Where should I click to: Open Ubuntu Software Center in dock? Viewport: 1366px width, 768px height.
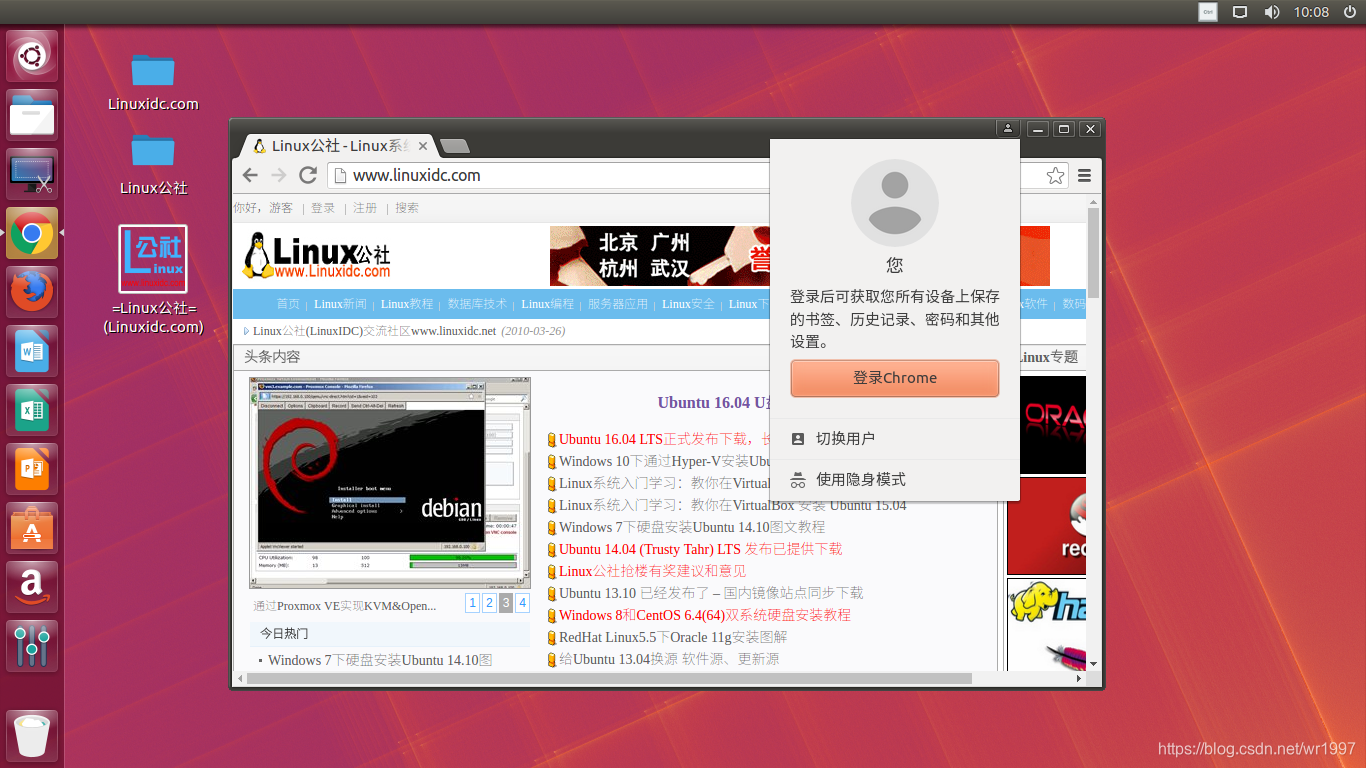32,528
